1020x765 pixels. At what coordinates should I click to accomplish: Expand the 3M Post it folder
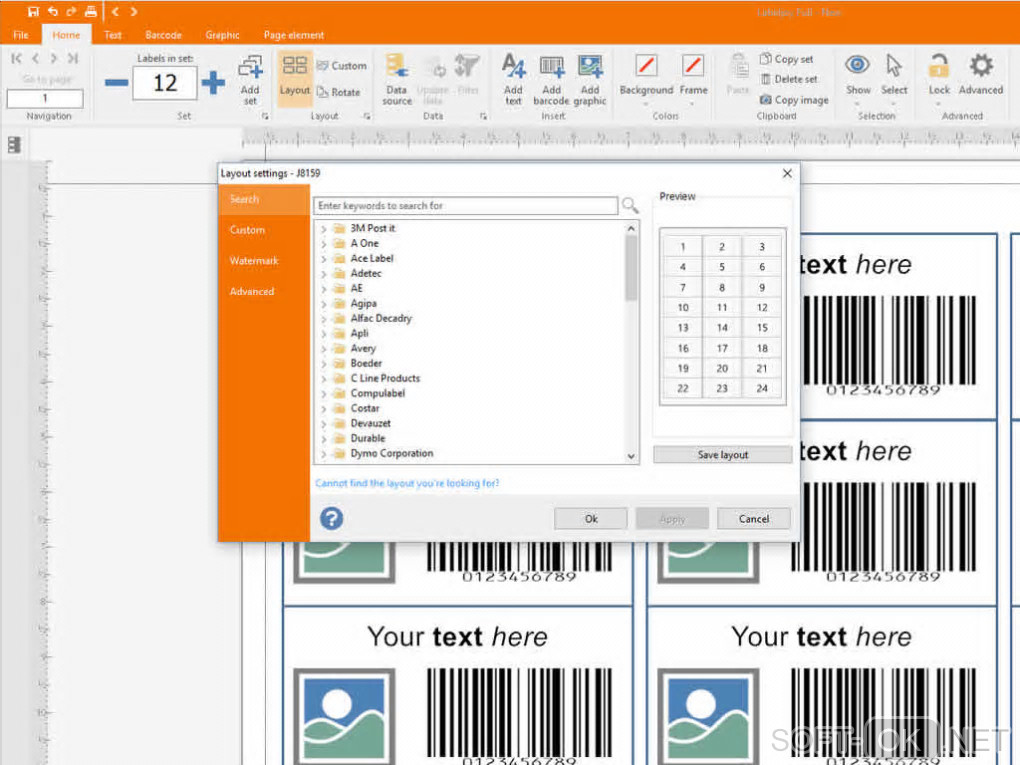pyautogui.click(x=324, y=229)
